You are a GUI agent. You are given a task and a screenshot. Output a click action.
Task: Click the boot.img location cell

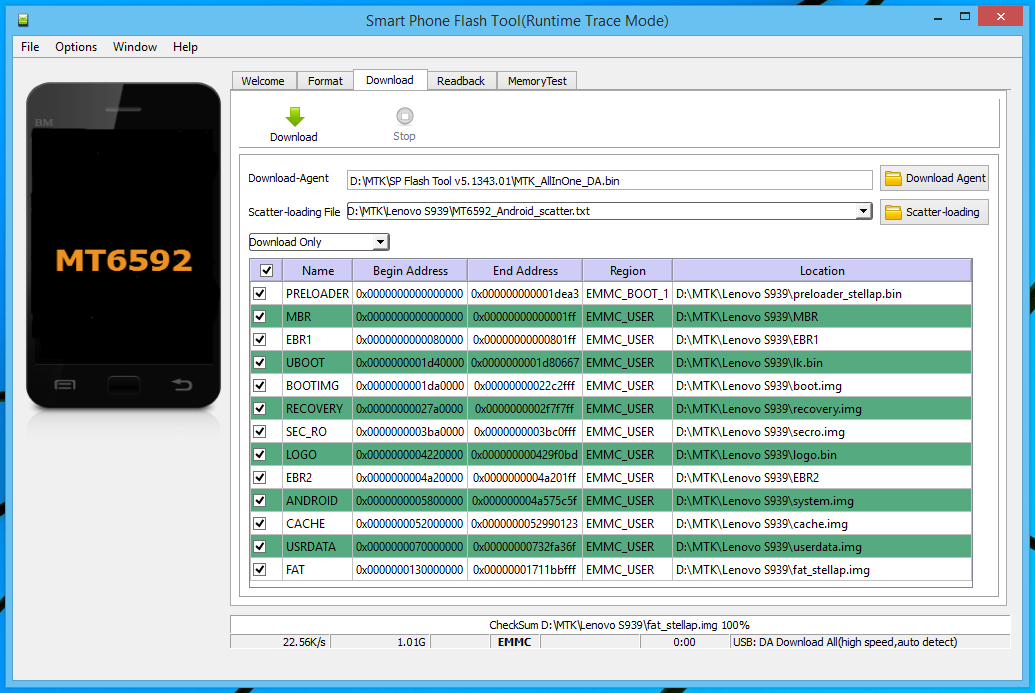click(822, 385)
